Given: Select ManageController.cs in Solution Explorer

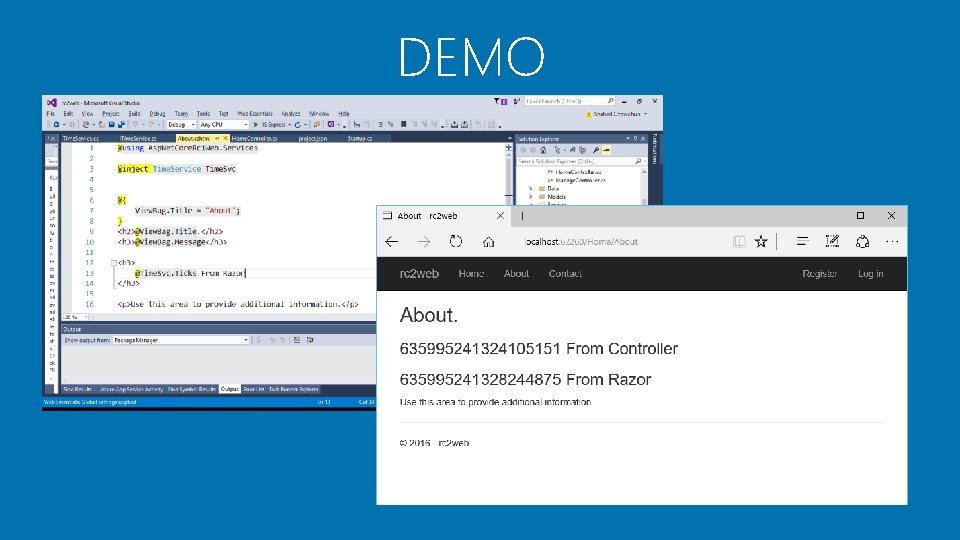Looking at the screenshot, I should coord(580,180).
